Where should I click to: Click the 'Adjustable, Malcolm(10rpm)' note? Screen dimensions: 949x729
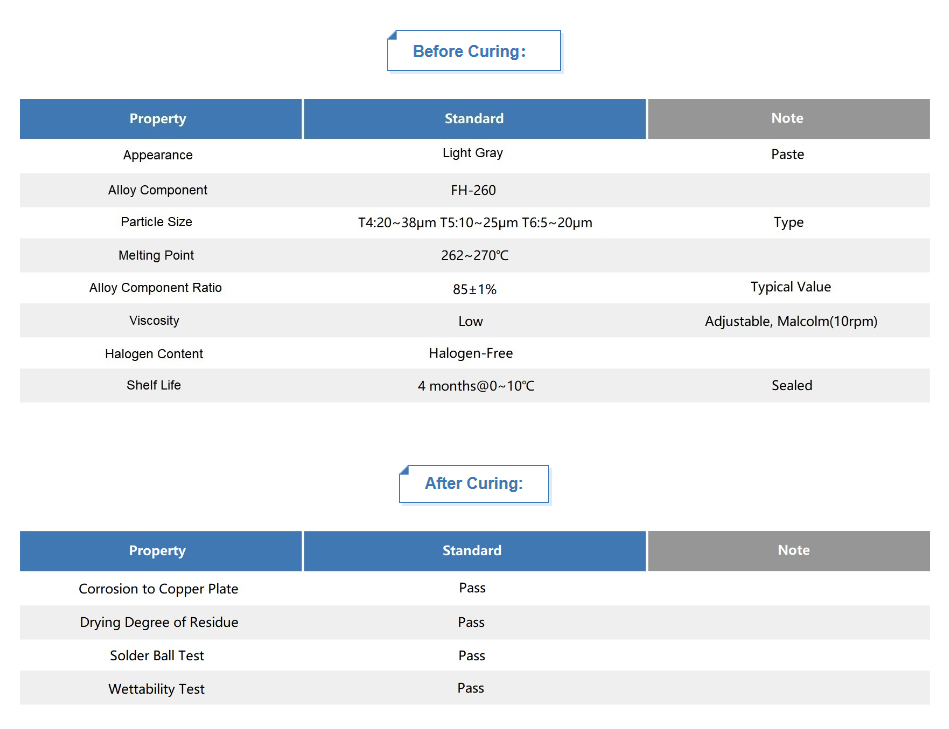[x=791, y=321]
